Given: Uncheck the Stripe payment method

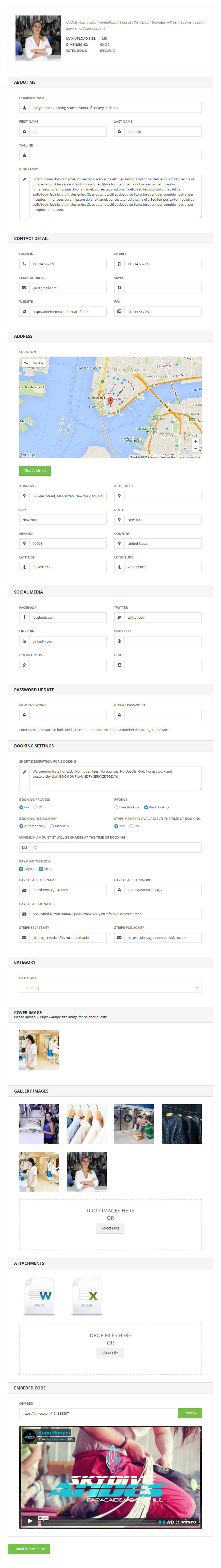Looking at the screenshot, I should (41, 869).
